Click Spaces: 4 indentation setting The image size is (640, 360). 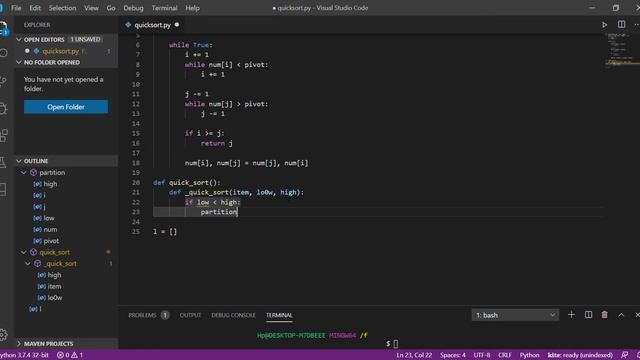pyautogui.click(x=453, y=355)
